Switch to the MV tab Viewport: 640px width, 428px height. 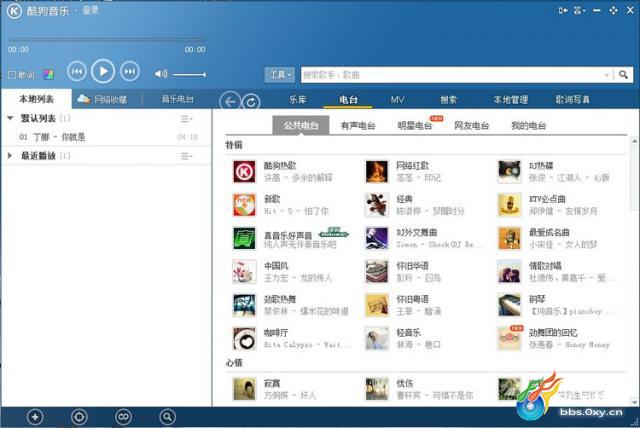[x=397, y=100]
